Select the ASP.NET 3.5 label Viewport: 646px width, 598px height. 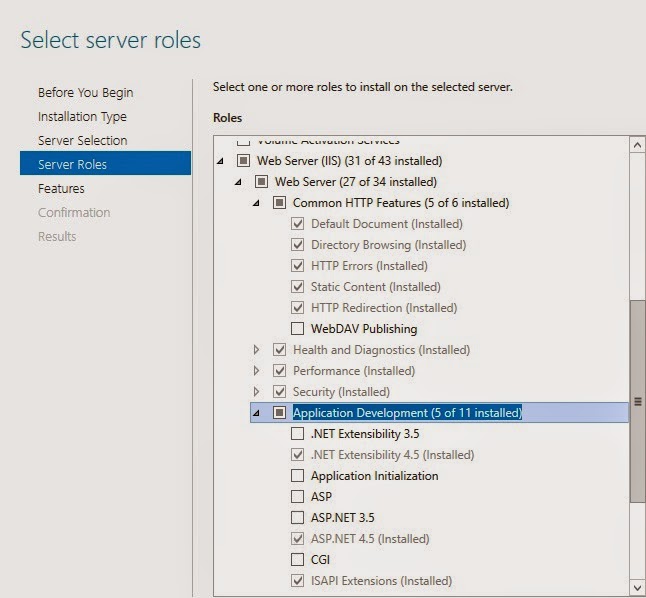(342, 518)
